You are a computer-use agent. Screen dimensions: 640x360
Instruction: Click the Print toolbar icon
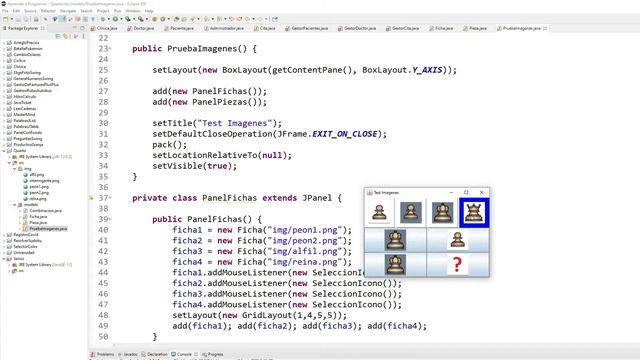coord(36,19)
